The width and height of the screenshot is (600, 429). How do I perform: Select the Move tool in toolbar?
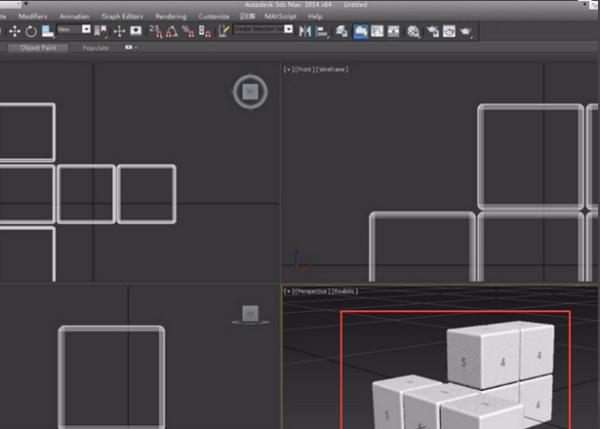pos(15,31)
